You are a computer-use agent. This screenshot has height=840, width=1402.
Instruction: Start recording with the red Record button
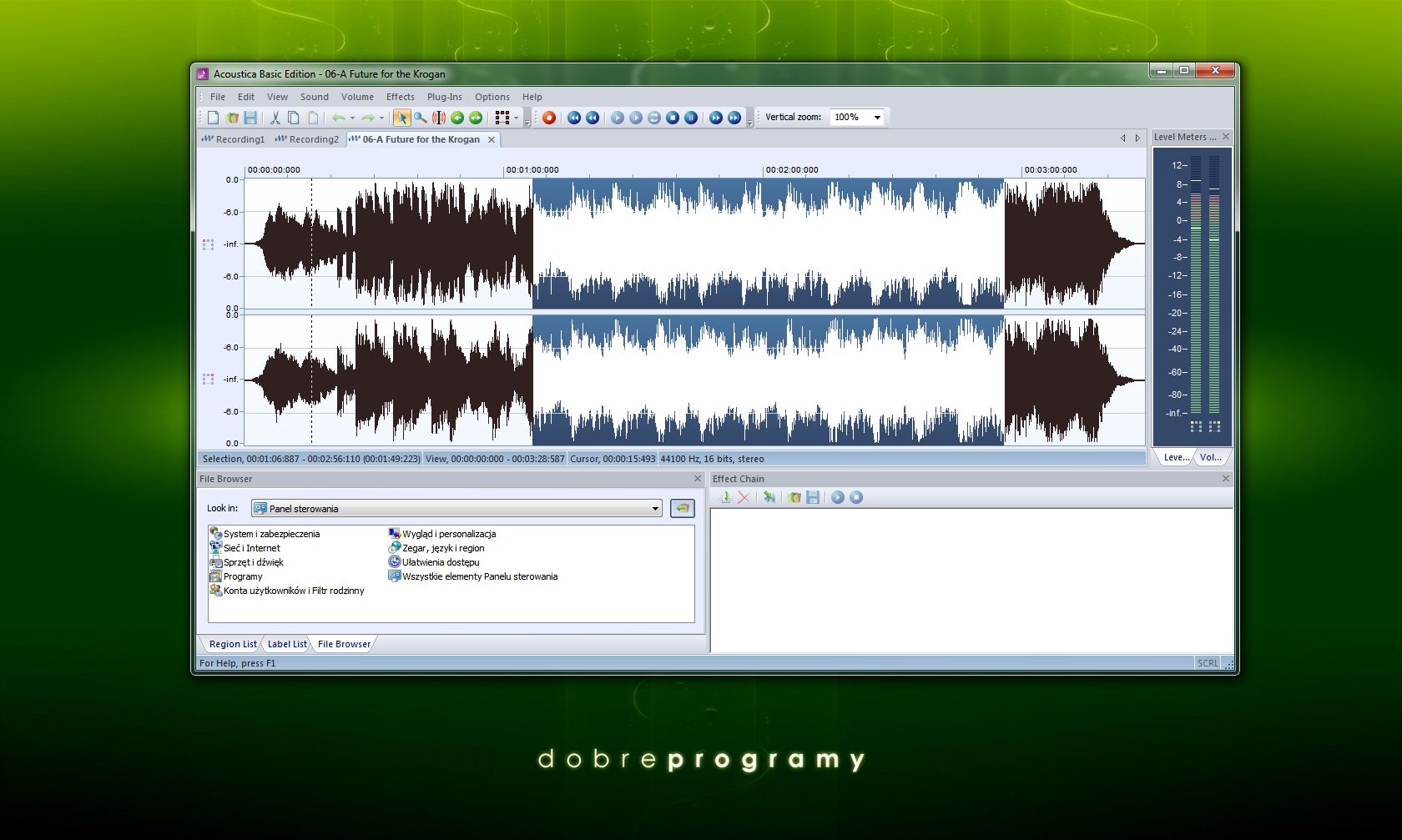[549, 118]
